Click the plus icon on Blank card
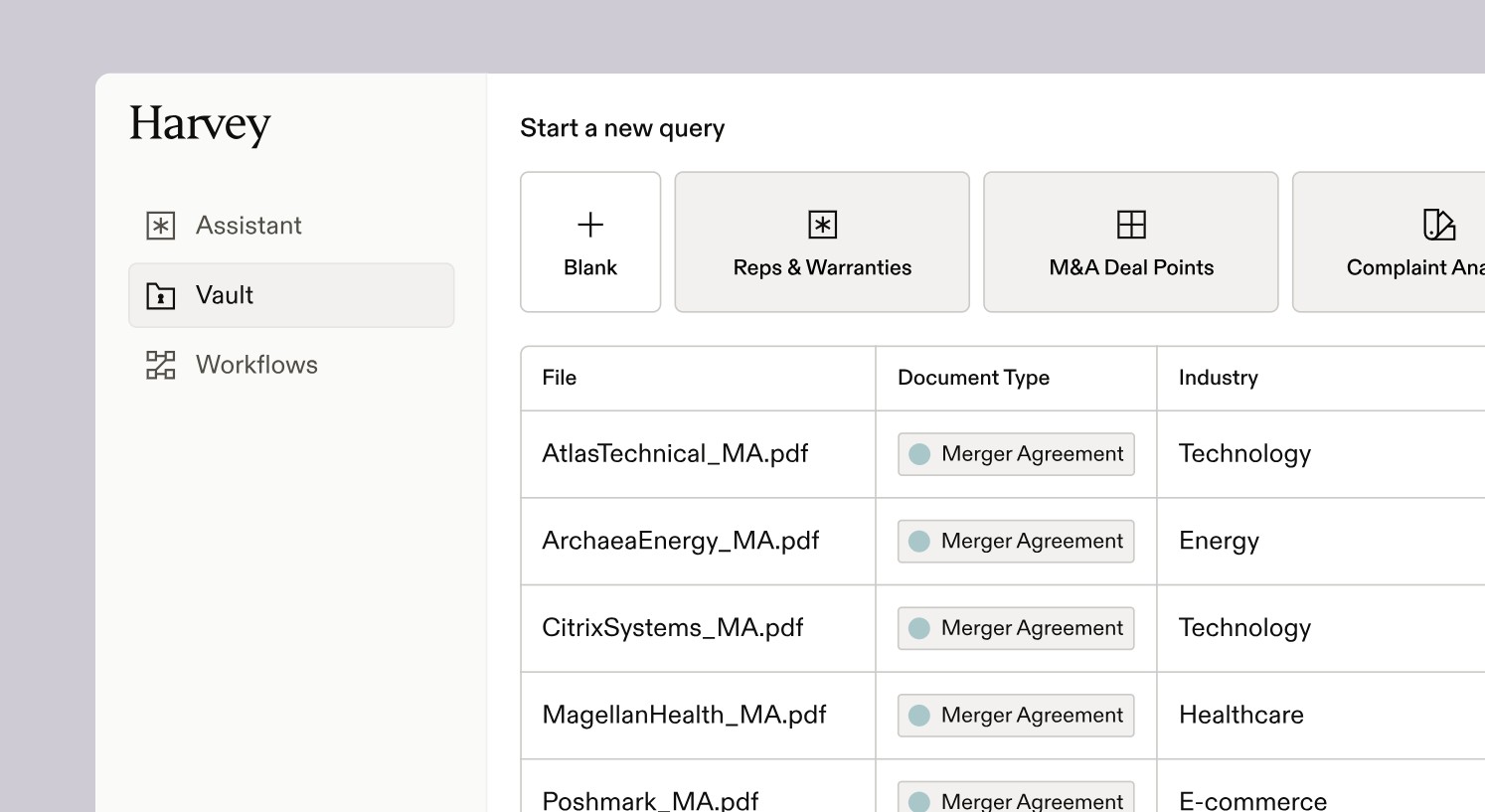 pyautogui.click(x=590, y=225)
